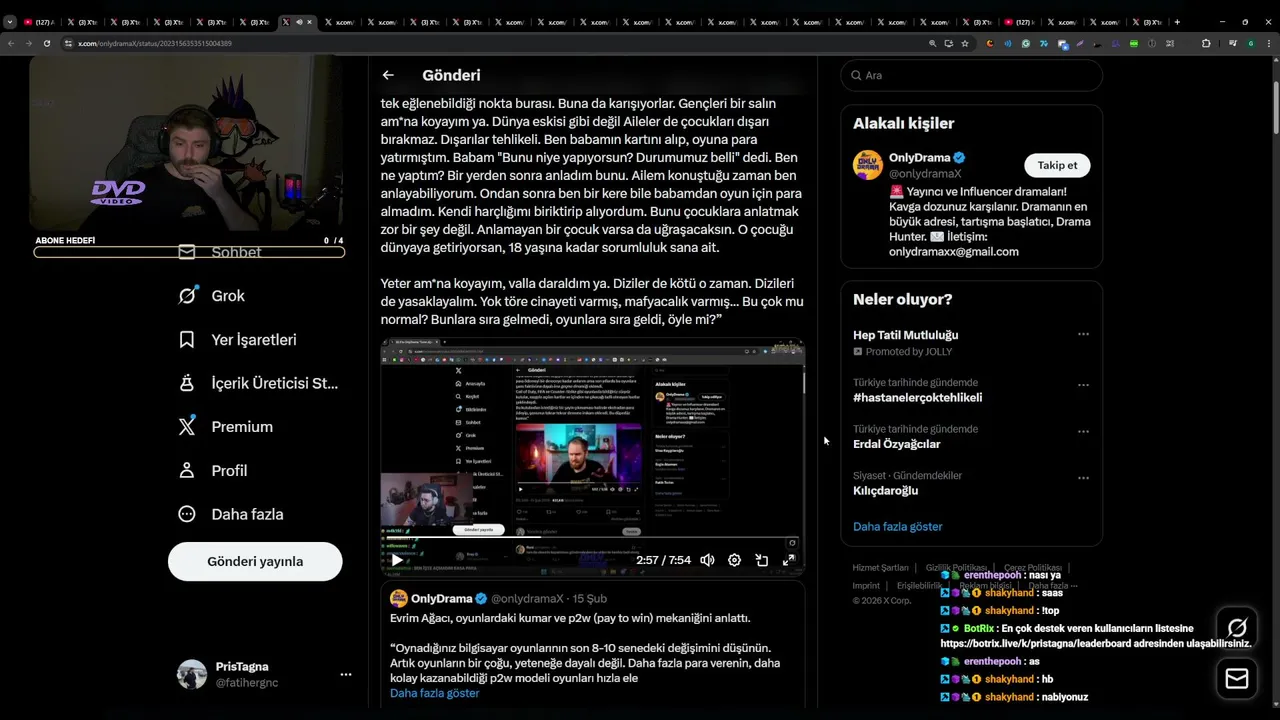
Task: Open options for #hastanelerçoktehlikeli trend
Action: 1083,385
